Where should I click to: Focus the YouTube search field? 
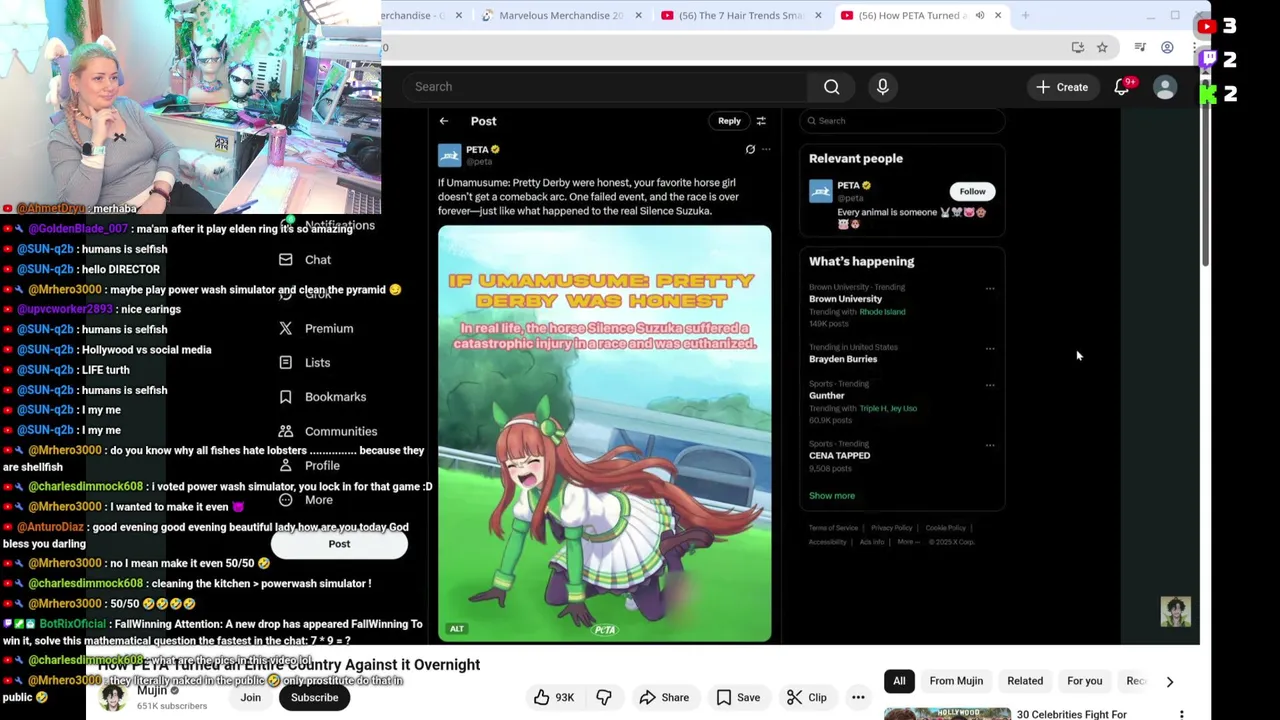605,87
